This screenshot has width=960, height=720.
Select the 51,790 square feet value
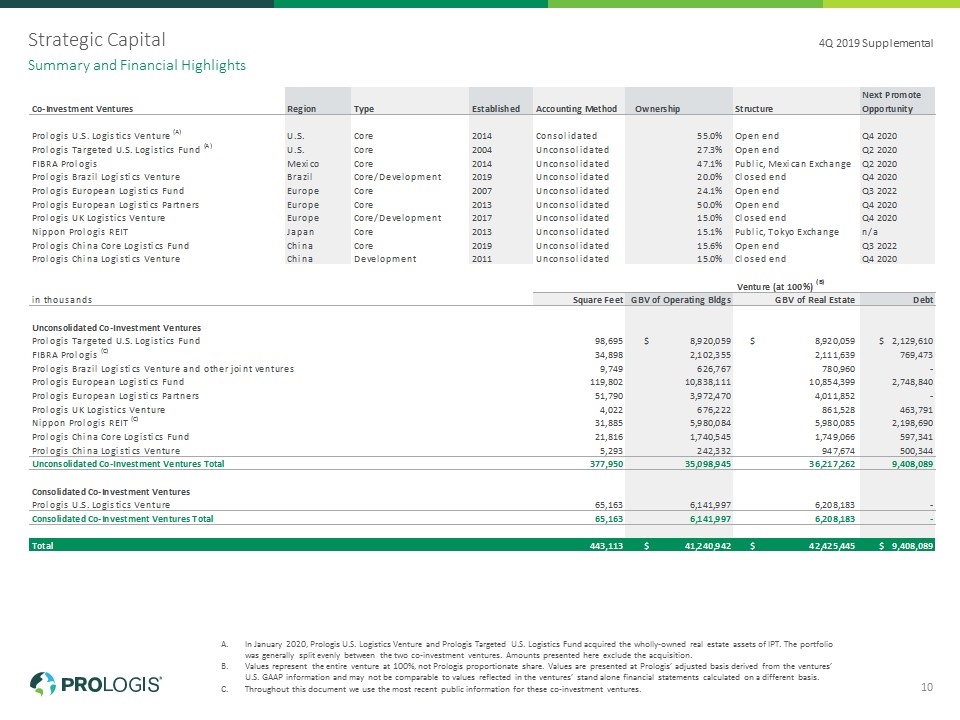608,396
